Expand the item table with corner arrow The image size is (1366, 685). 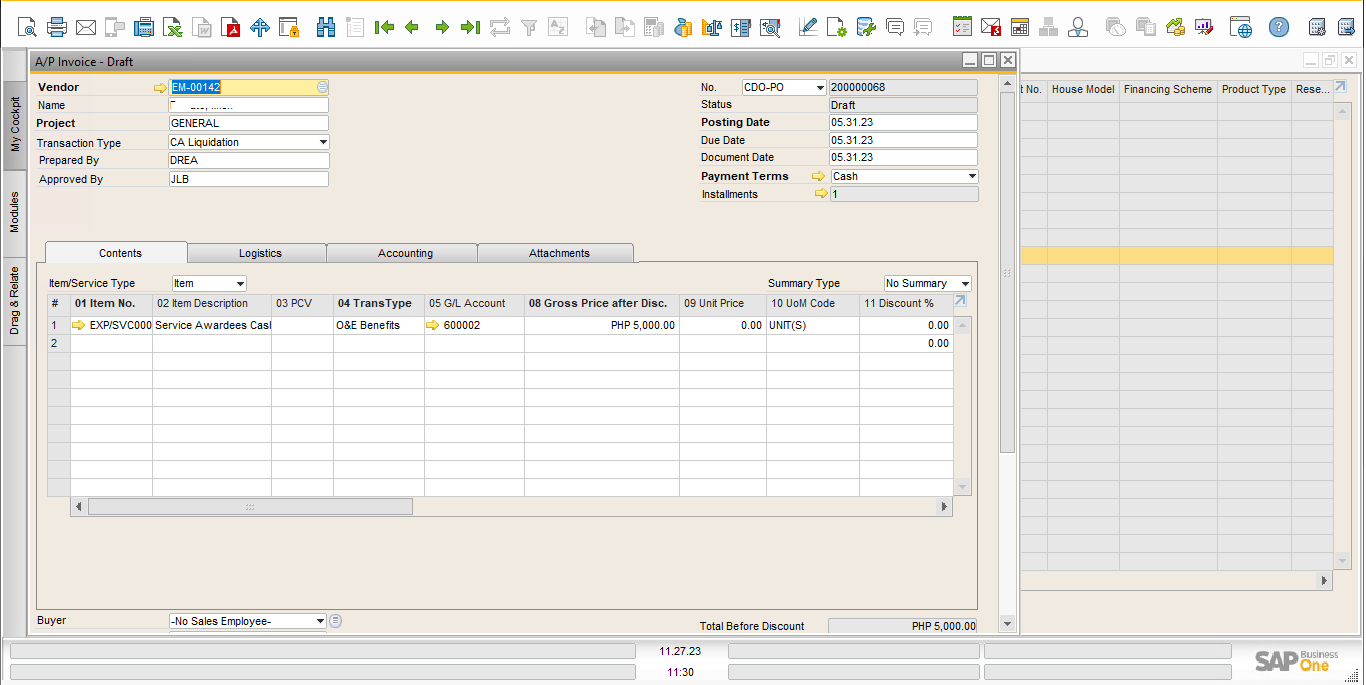961,300
